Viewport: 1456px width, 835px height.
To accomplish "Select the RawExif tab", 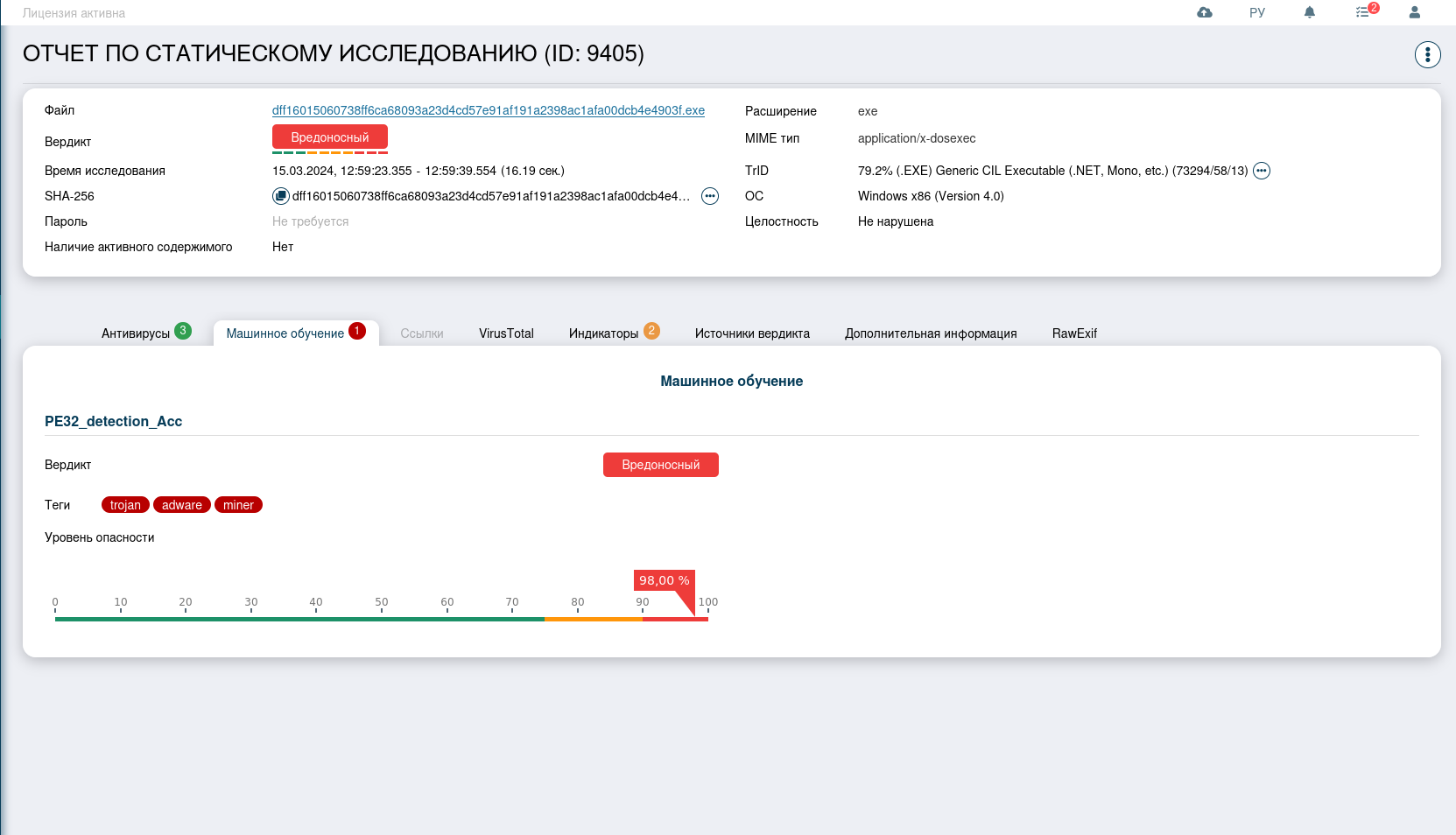I will [1074, 333].
